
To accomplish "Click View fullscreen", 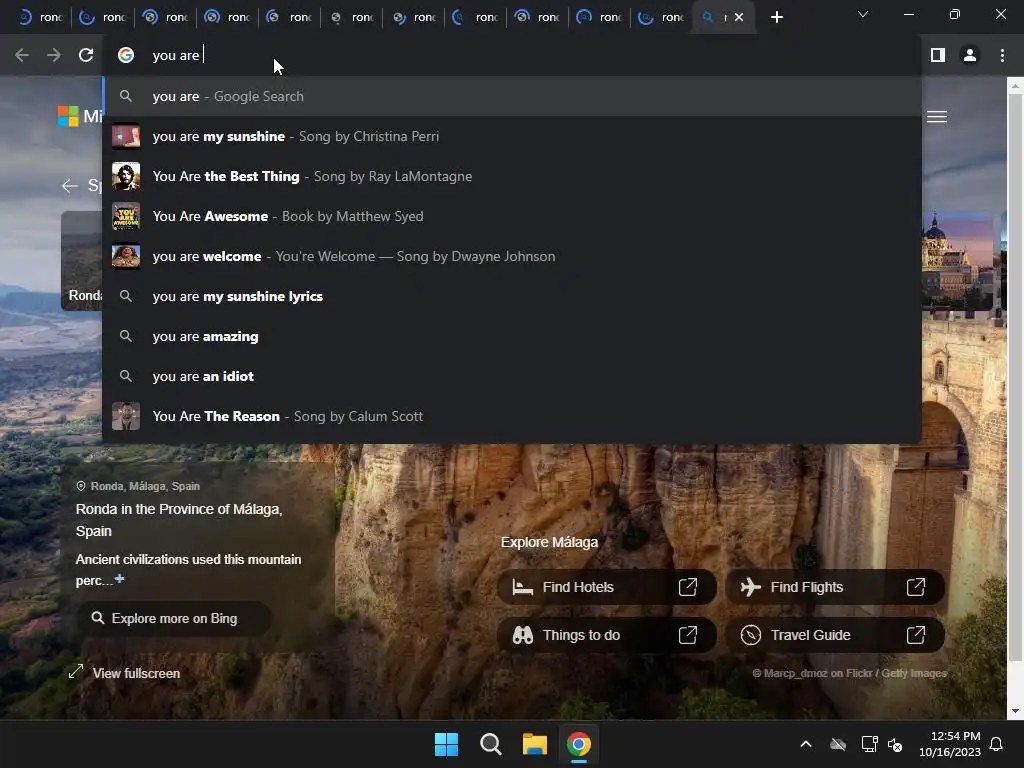I will 125,673.
